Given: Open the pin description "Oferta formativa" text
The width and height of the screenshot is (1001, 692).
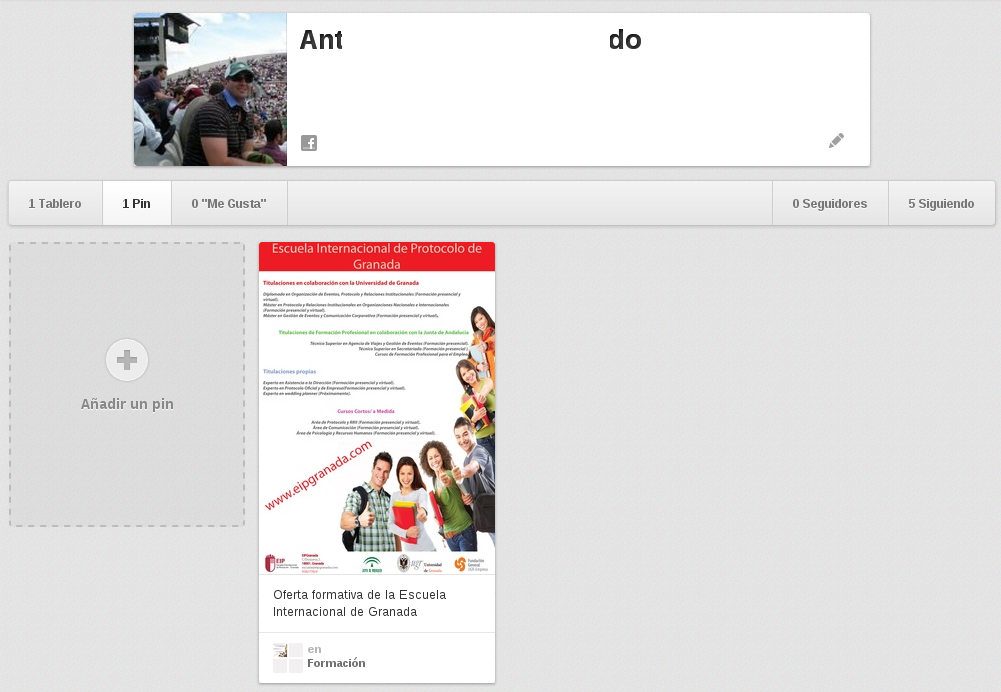Looking at the screenshot, I should coord(360,603).
